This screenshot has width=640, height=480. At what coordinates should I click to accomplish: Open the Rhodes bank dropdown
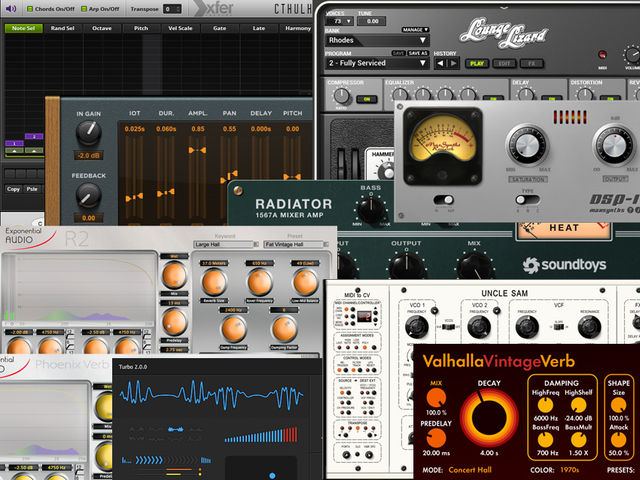click(377, 40)
